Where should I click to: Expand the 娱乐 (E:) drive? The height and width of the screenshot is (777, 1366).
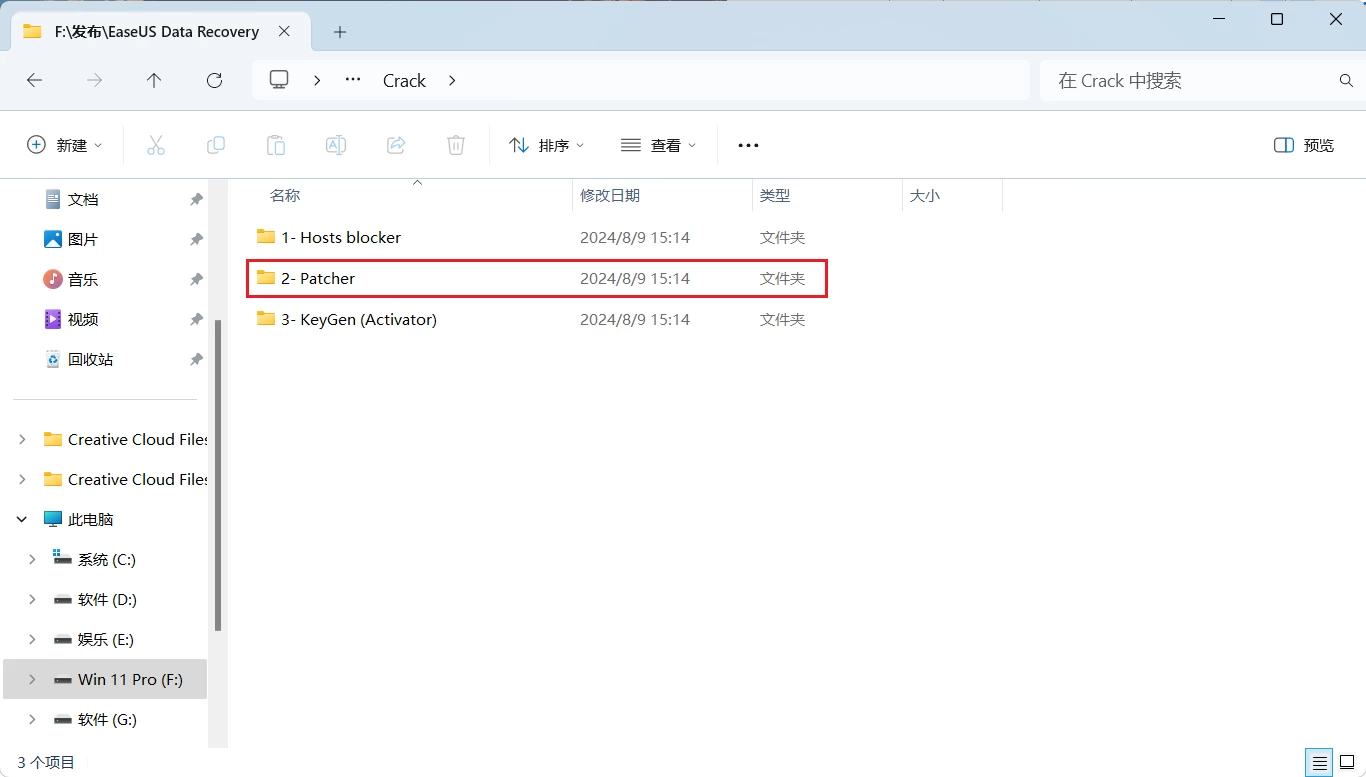coord(32,639)
